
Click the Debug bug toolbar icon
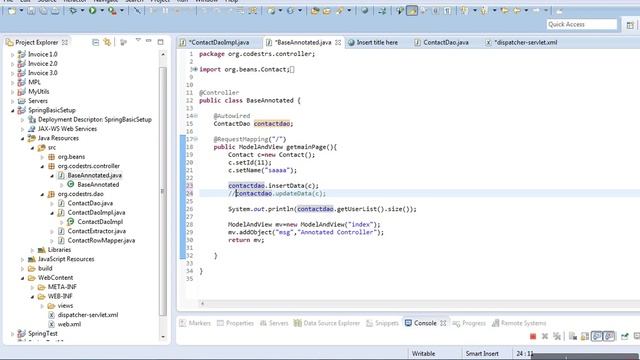click(73, 11)
